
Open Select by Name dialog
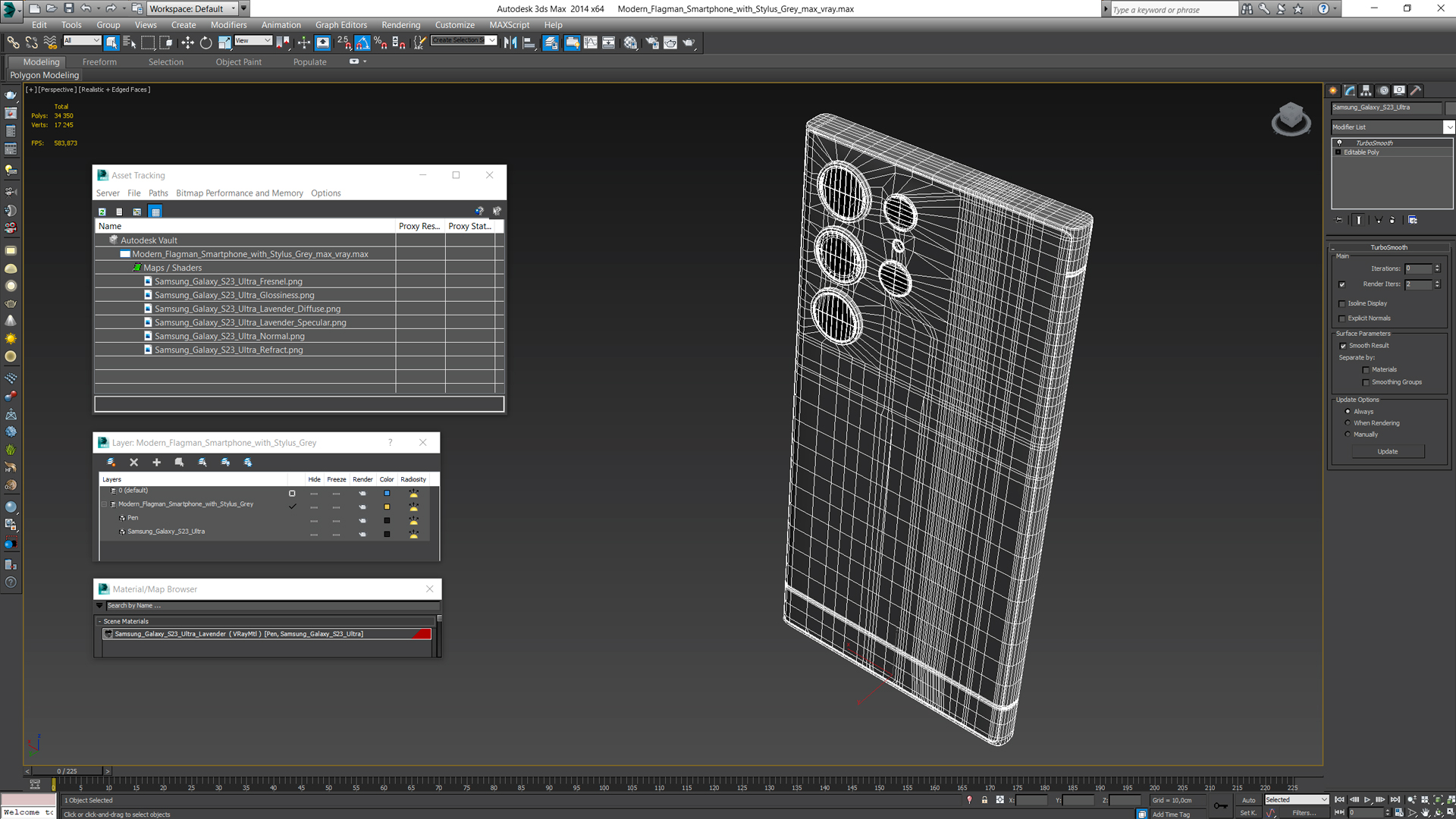pos(130,42)
